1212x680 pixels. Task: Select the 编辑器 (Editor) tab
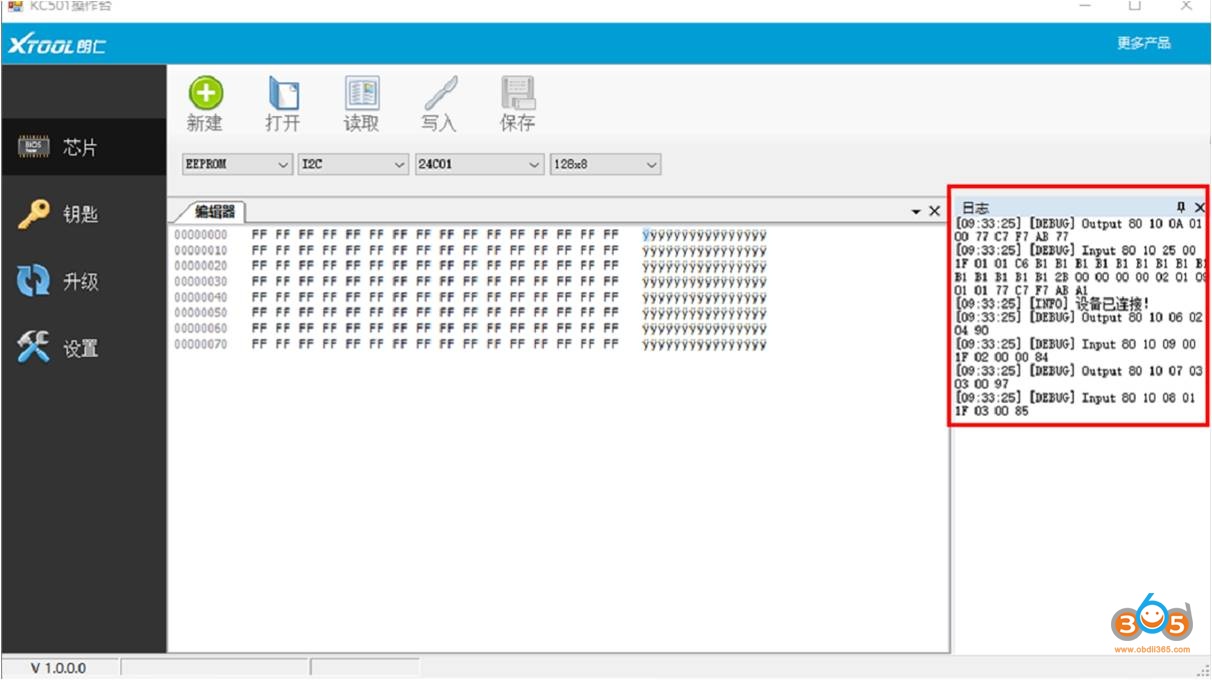click(x=214, y=212)
